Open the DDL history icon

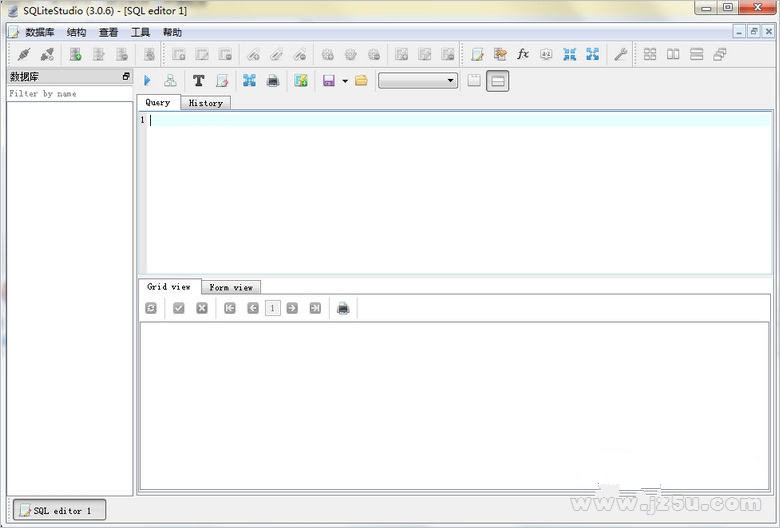click(500, 54)
